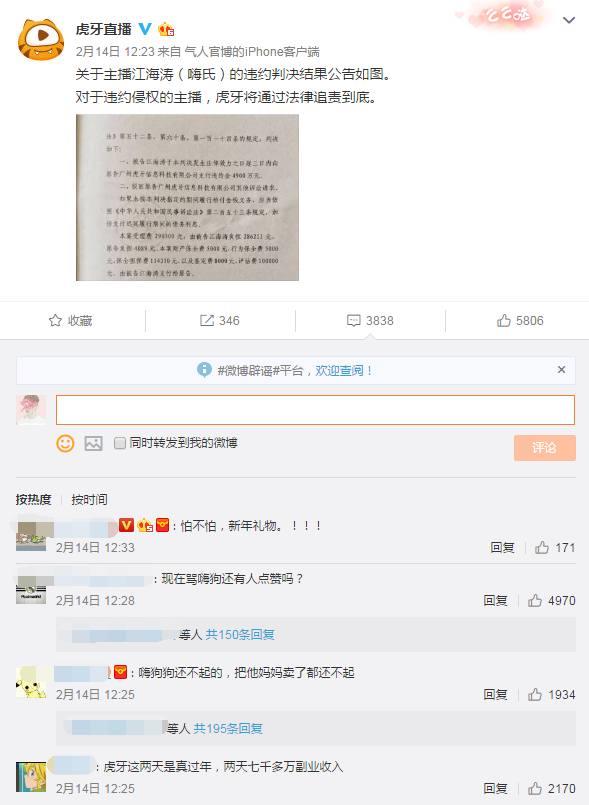Expand 共150条回复 reply thread
This screenshot has height=805, width=589.
click(240, 635)
